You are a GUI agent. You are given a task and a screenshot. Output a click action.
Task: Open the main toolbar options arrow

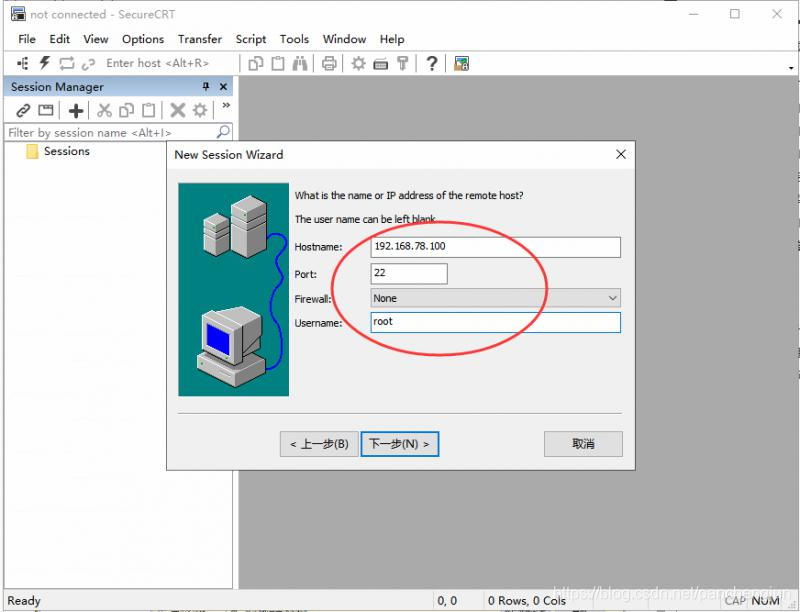tap(791, 67)
